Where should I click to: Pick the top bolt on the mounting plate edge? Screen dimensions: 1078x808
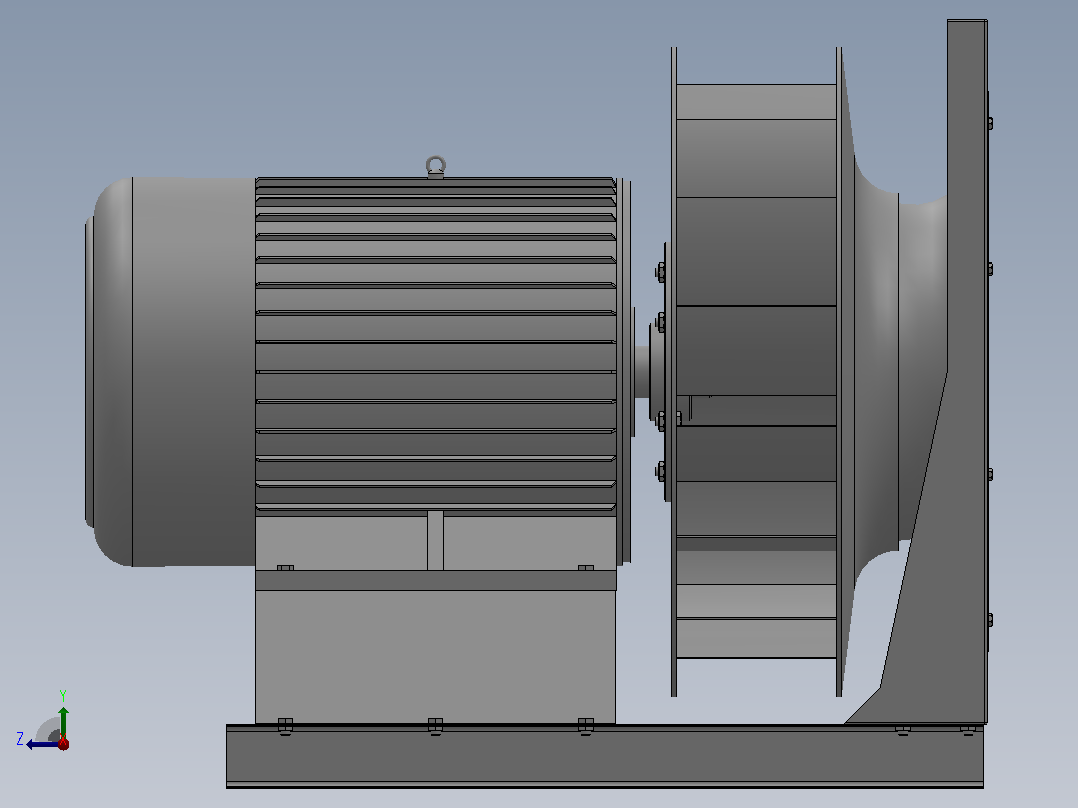[x=990, y=123]
